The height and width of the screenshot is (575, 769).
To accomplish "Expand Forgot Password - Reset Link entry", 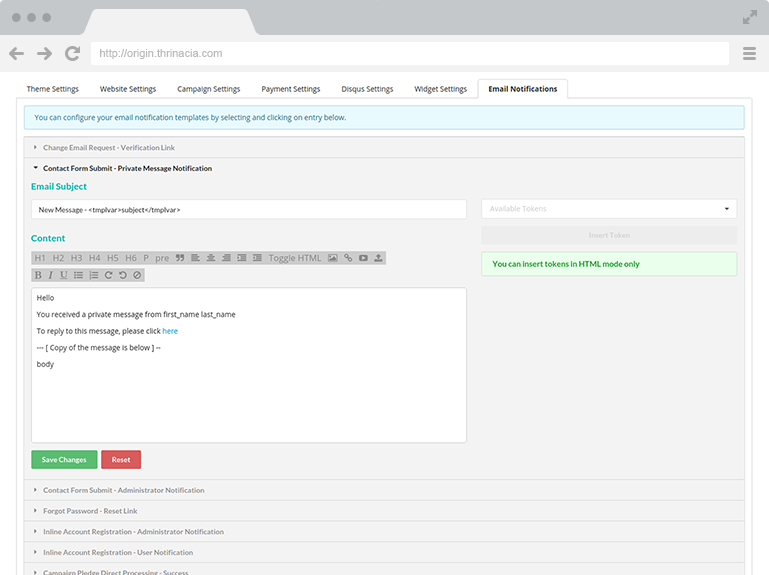I will click(384, 511).
